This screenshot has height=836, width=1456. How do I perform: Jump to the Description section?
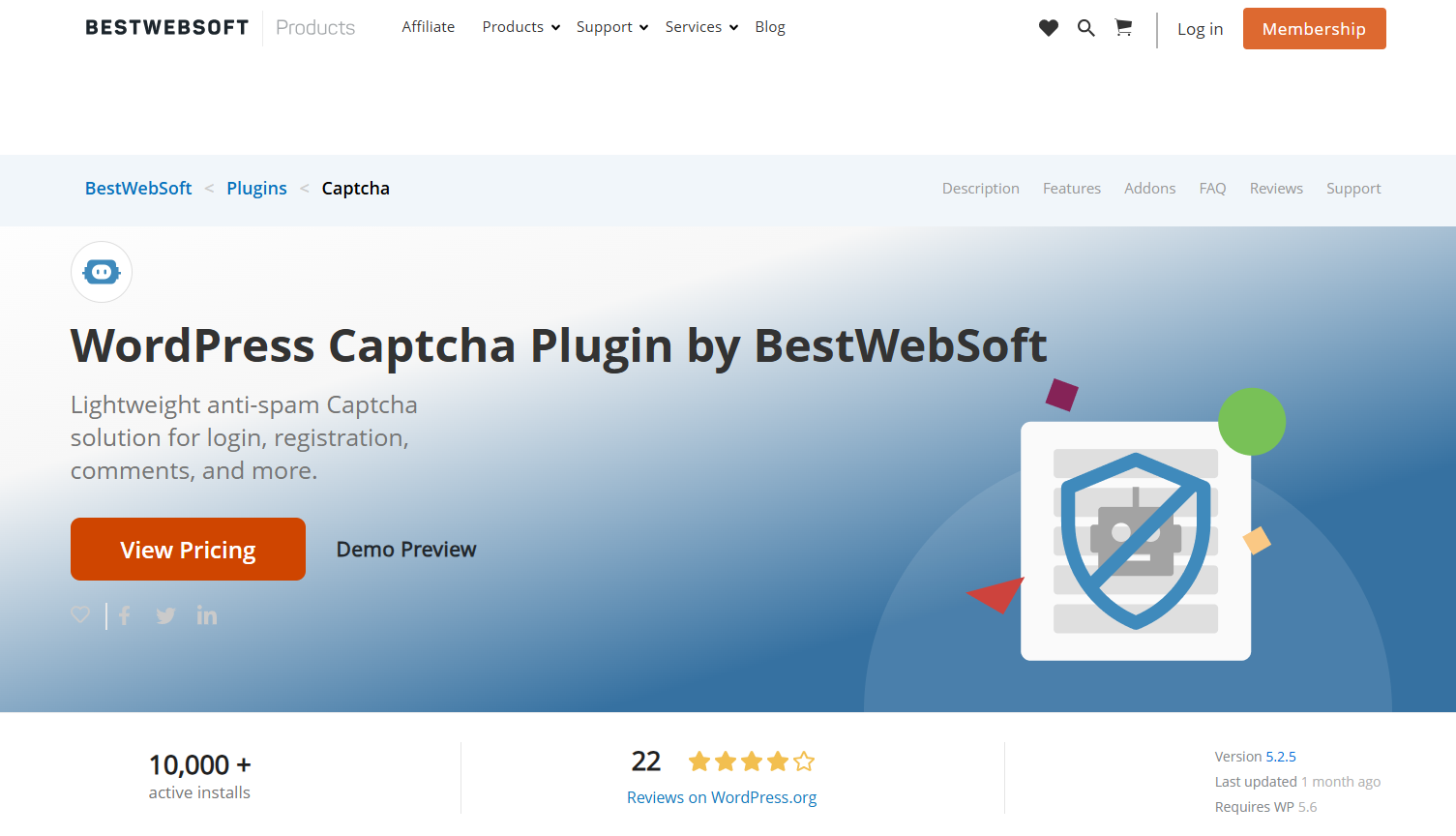981,189
